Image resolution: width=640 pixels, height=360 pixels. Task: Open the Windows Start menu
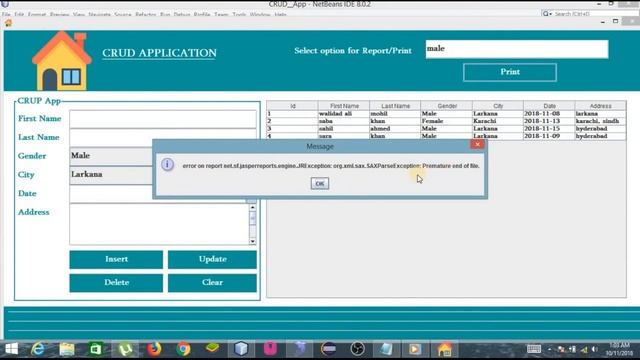coord(11,349)
